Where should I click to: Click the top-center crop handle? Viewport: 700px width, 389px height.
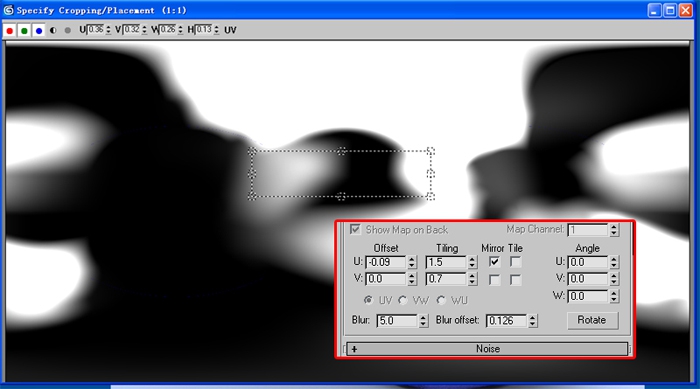(342, 151)
